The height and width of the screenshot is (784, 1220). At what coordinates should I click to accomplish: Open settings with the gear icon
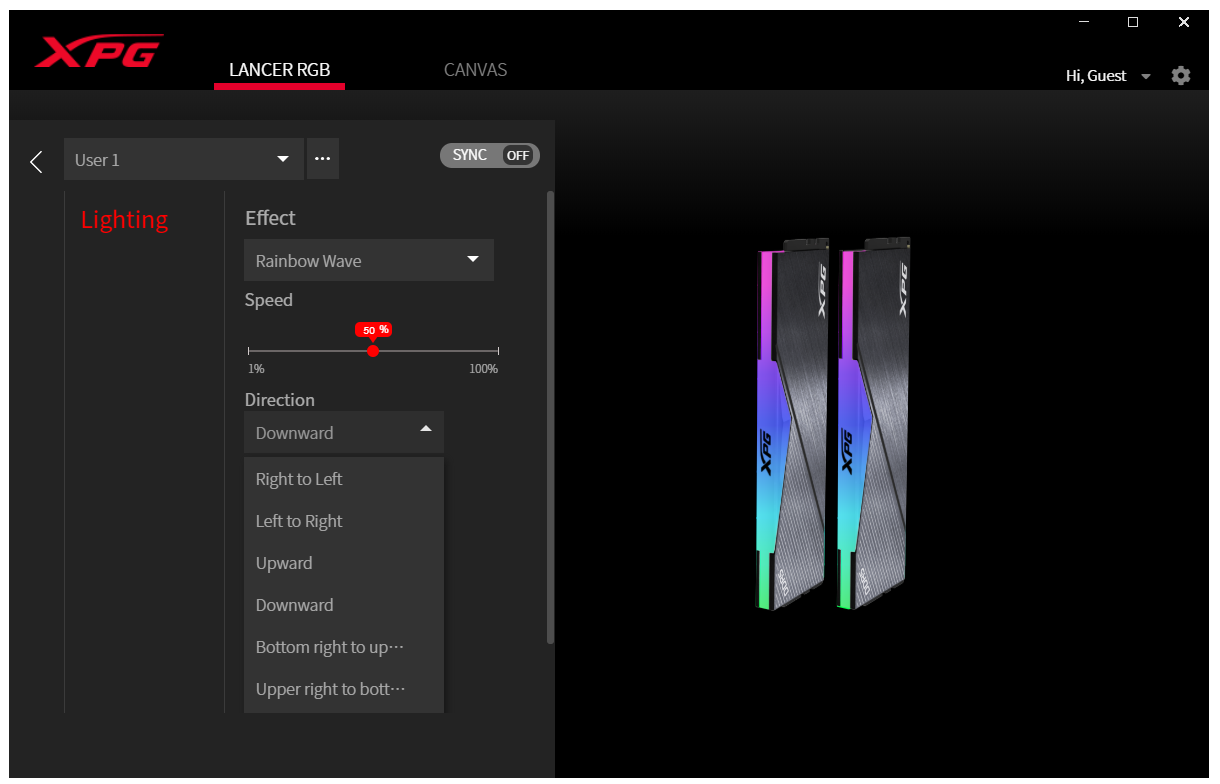tap(1181, 76)
